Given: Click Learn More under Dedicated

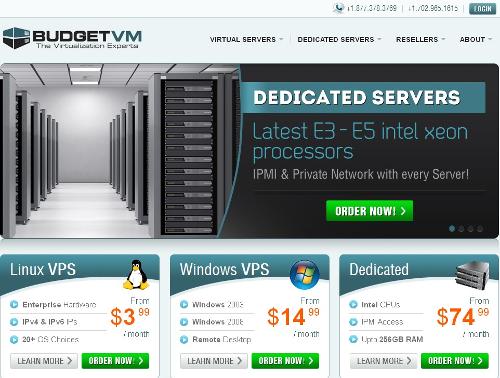Looking at the screenshot, I should pos(383,361).
